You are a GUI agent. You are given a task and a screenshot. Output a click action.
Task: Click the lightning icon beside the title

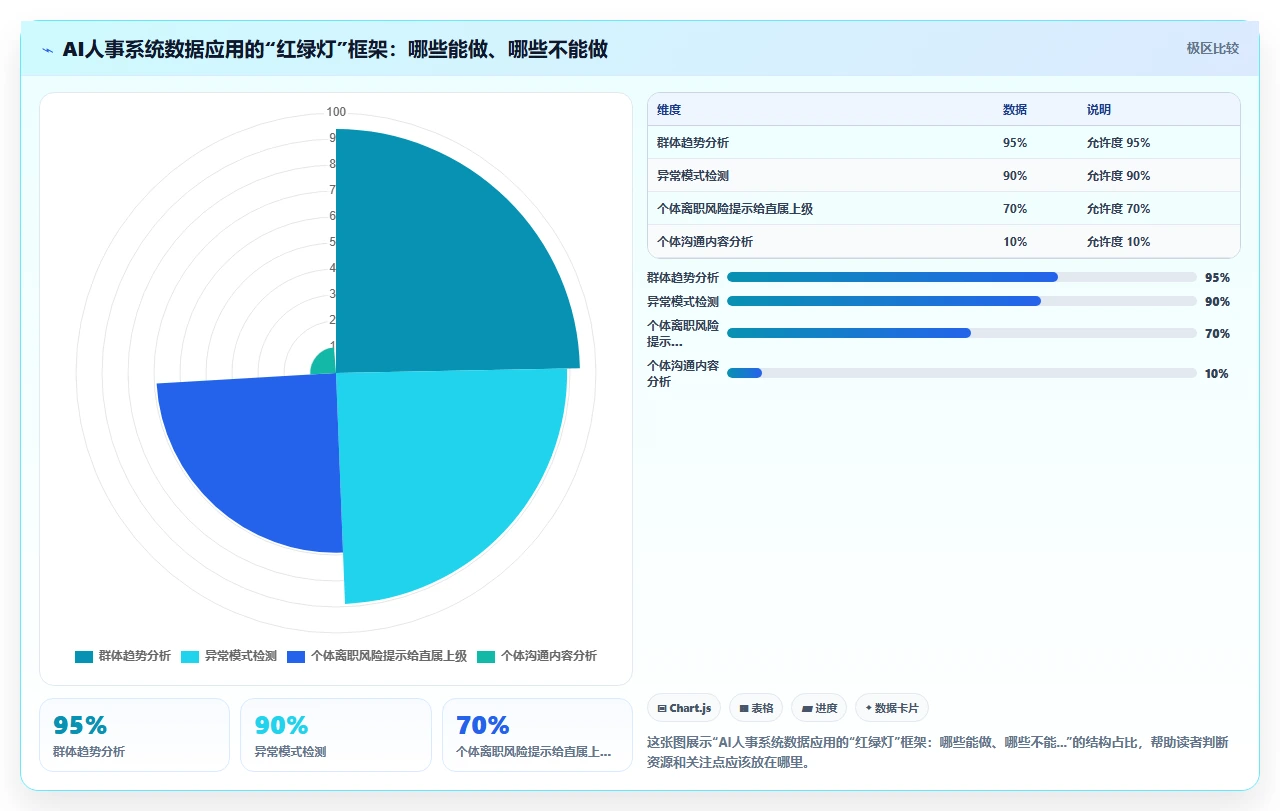[x=48, y=50]
